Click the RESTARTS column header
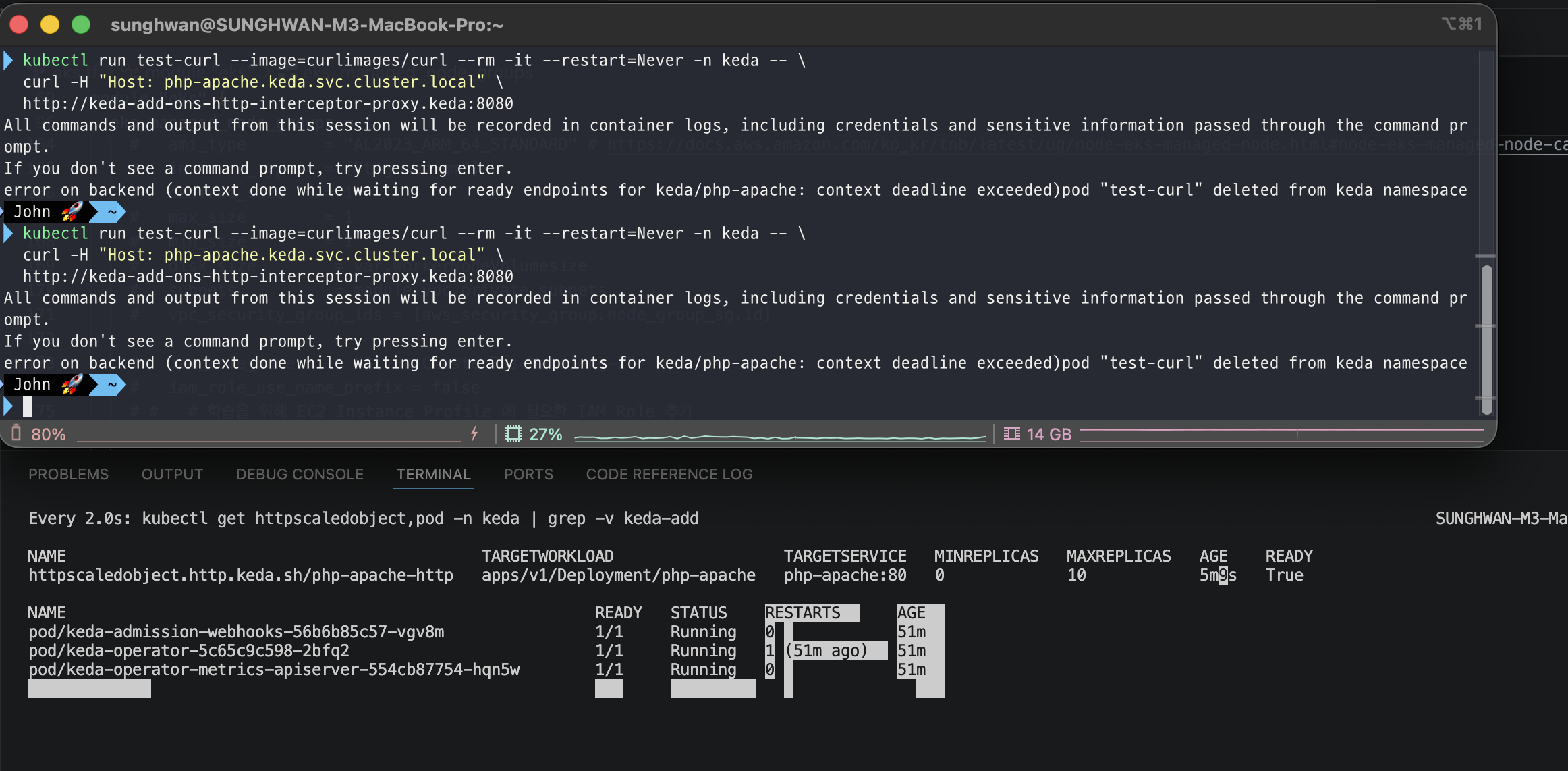 coord(803,613)
